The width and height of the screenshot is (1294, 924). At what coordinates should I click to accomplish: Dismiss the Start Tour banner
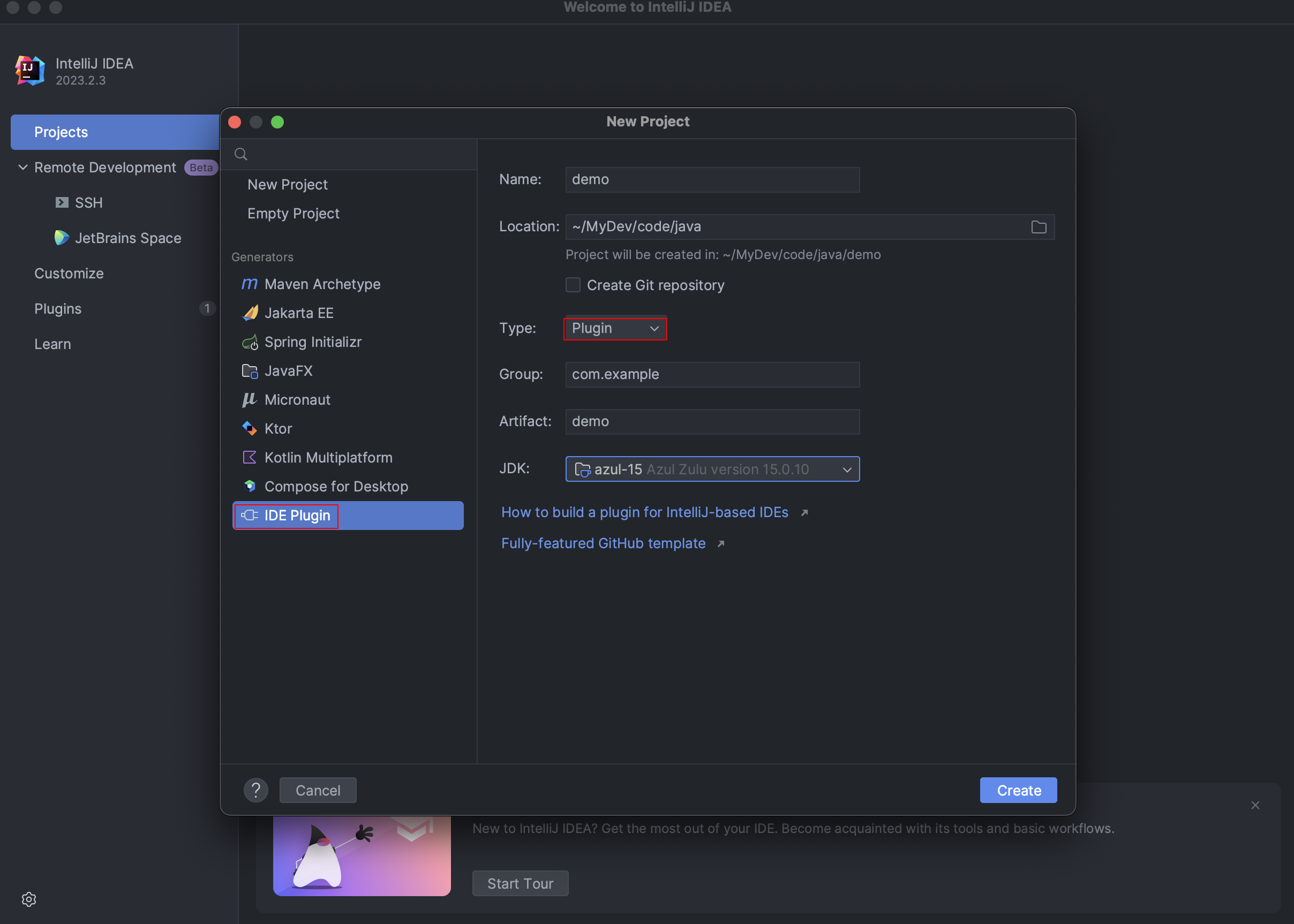pyautogui.click(x=1255, y=805)
